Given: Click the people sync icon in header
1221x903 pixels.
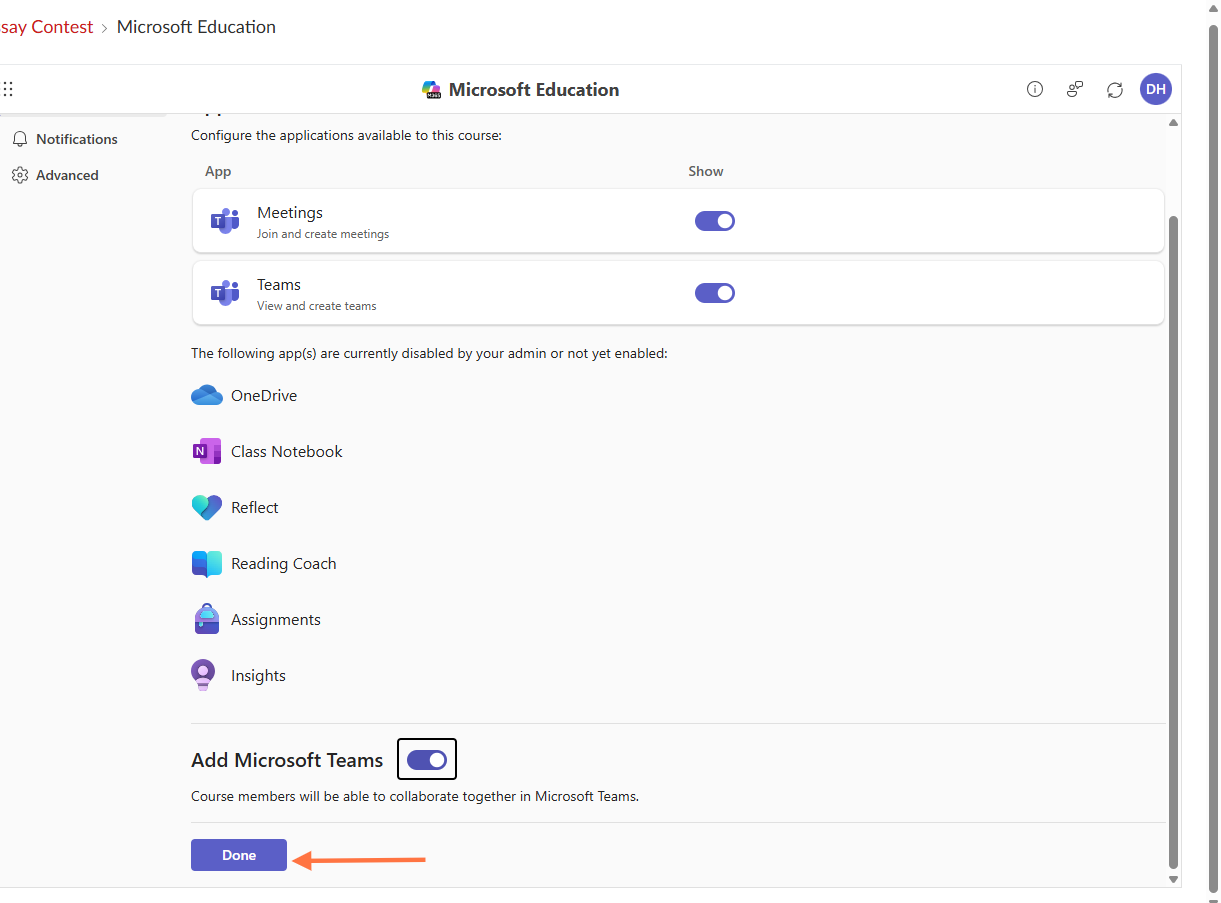Looking at the screenshot, I should click(1075, 89).
